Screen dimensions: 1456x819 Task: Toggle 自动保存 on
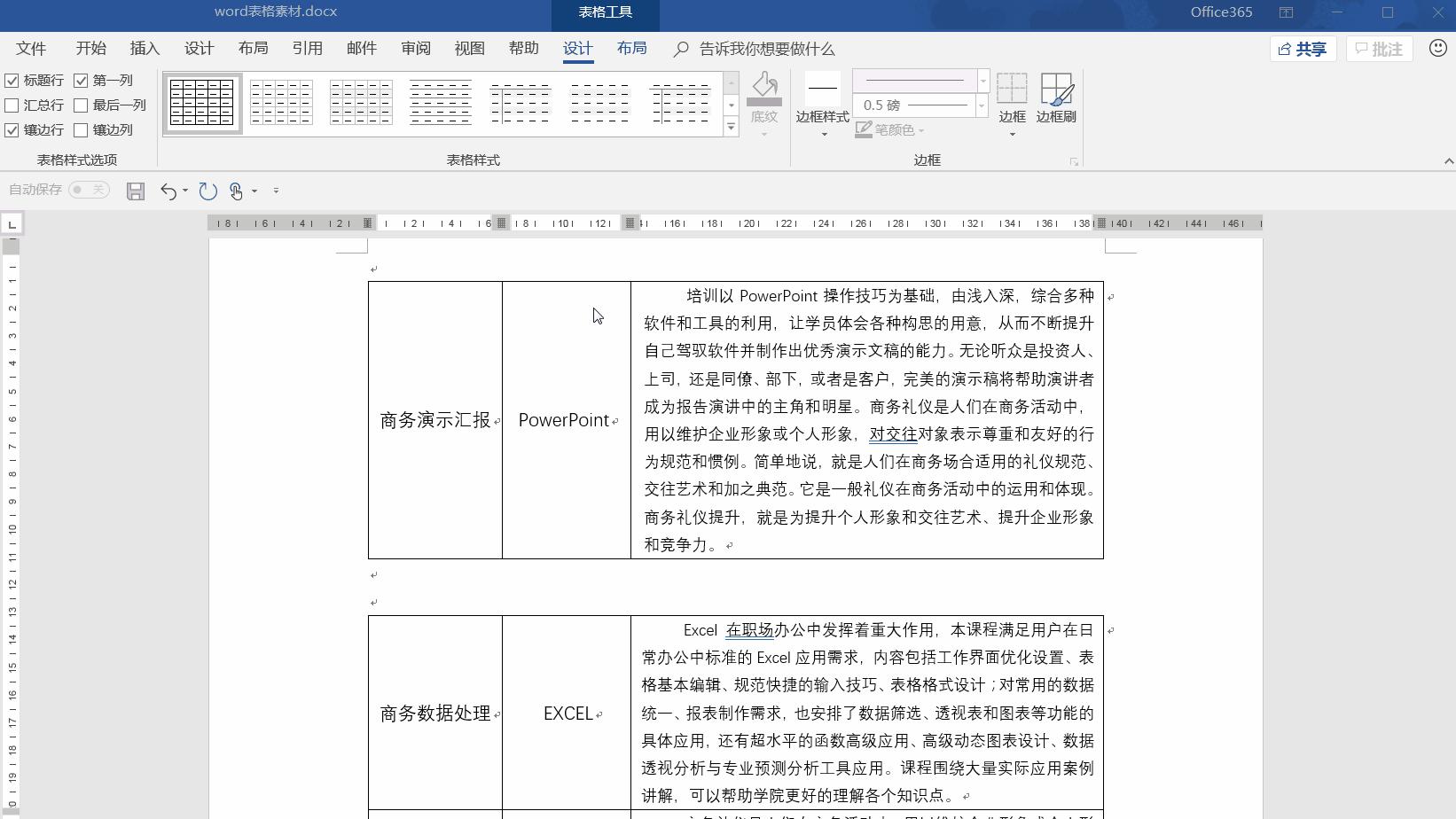(88, 191)
